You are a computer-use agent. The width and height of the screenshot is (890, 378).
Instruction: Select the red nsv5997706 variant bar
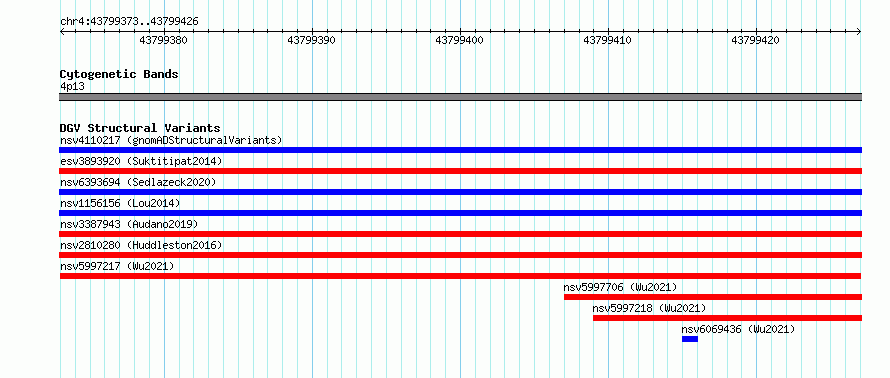[713, 297]
